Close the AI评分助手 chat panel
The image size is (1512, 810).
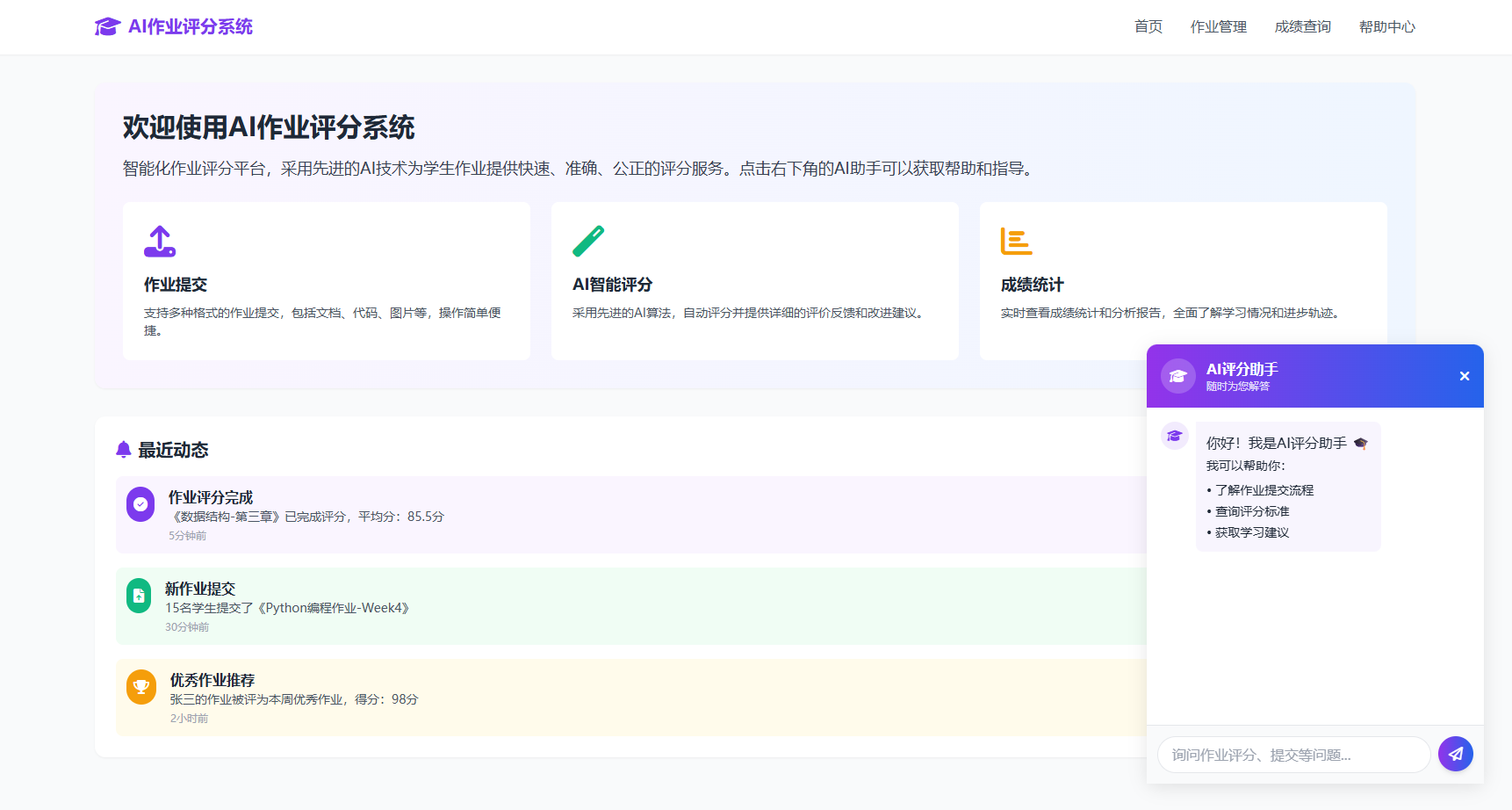point(1465,376)
